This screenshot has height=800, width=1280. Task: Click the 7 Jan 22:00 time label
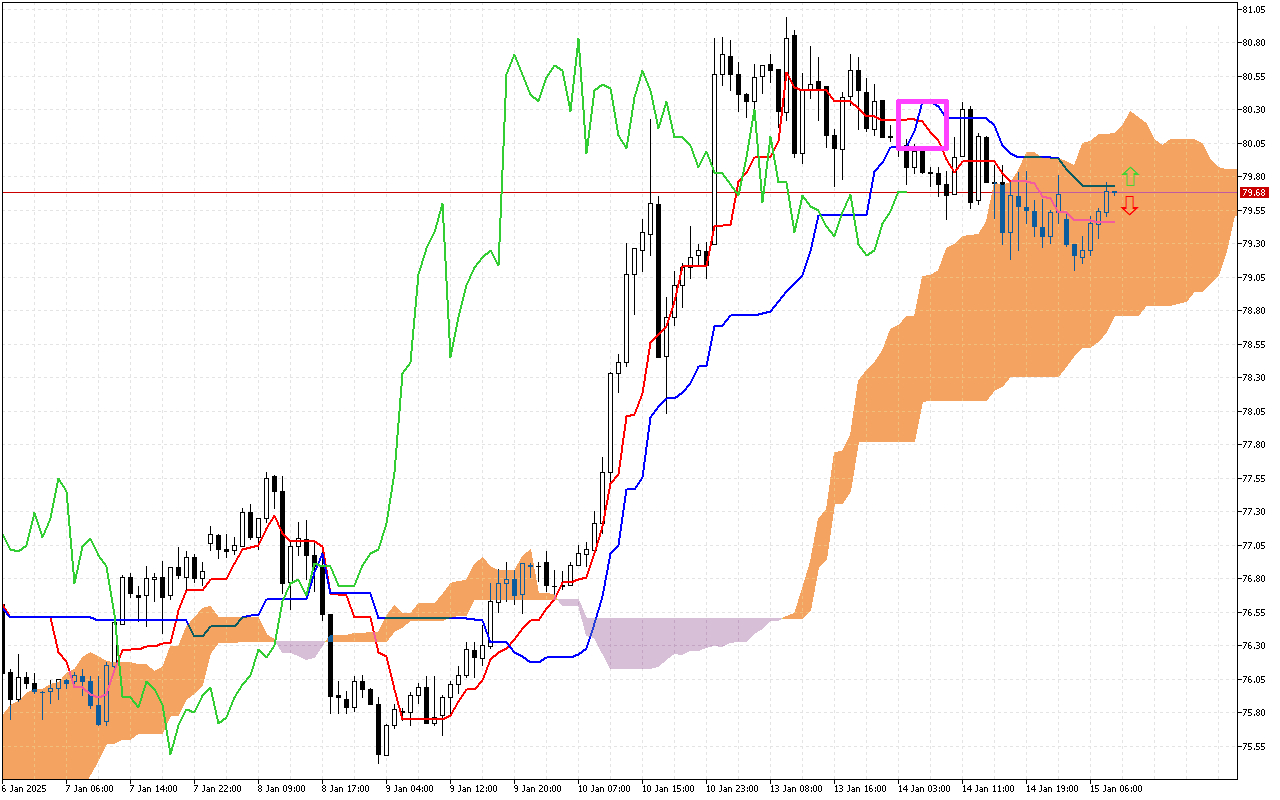click(x=220, y=789)
